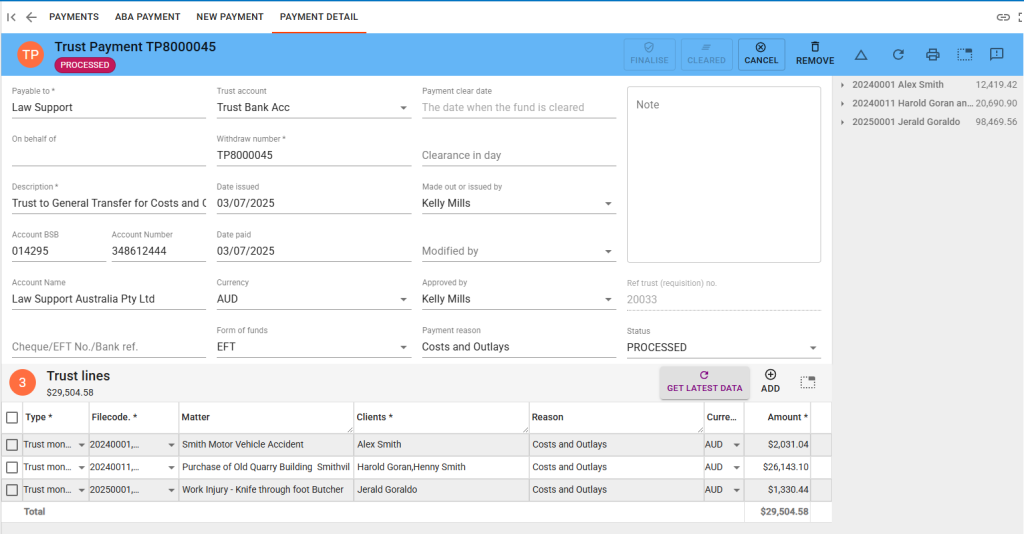The height and width of the screenshot is (534, 1024).
Task: Click the triangle warning icon
Action: click(x=861, y=55)
